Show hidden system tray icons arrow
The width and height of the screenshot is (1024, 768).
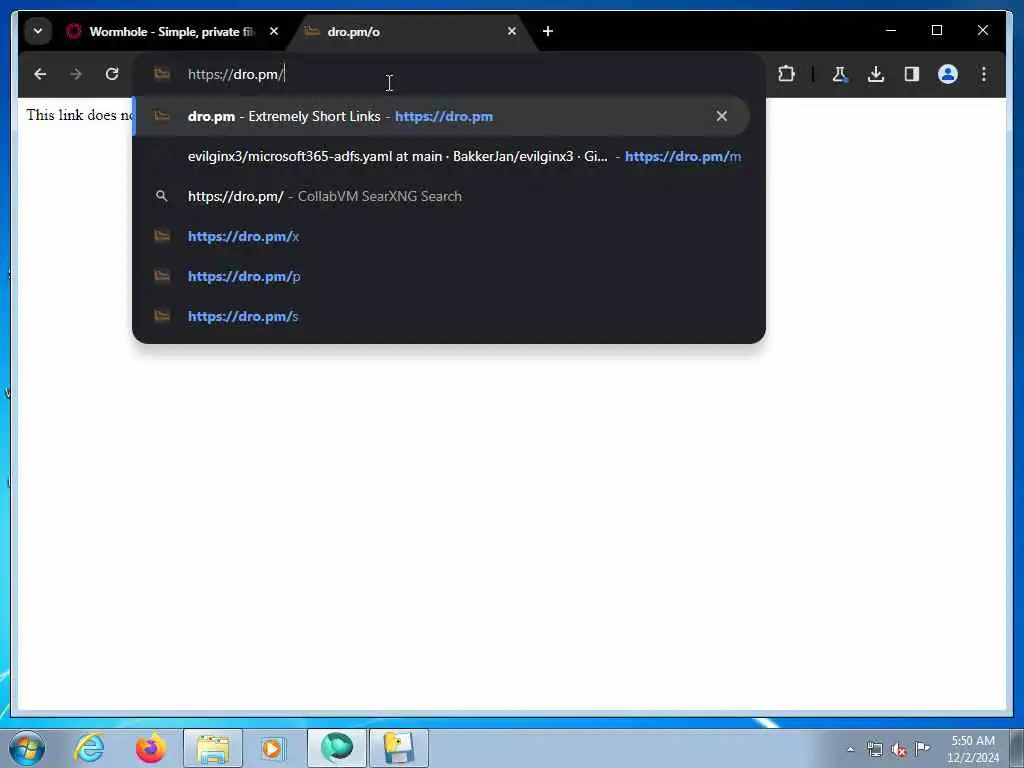(850, 749)
